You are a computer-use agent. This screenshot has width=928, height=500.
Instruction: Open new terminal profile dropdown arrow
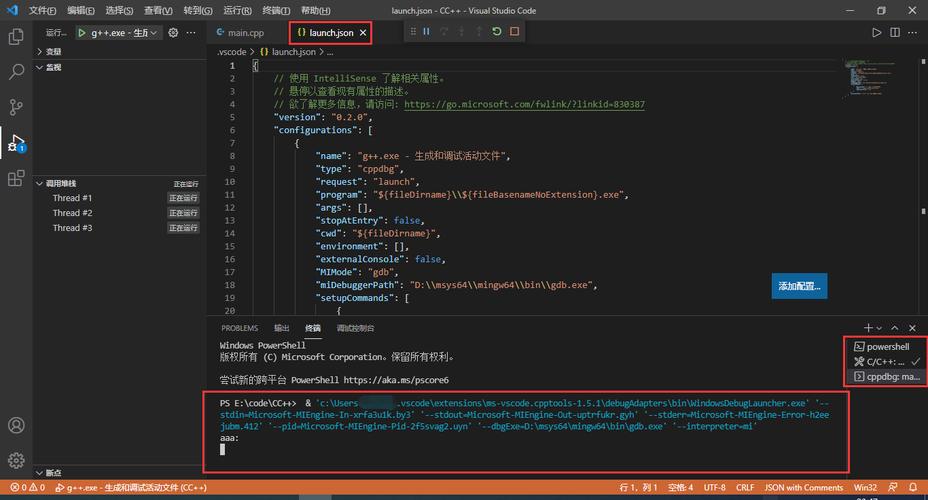click(879, 328)
